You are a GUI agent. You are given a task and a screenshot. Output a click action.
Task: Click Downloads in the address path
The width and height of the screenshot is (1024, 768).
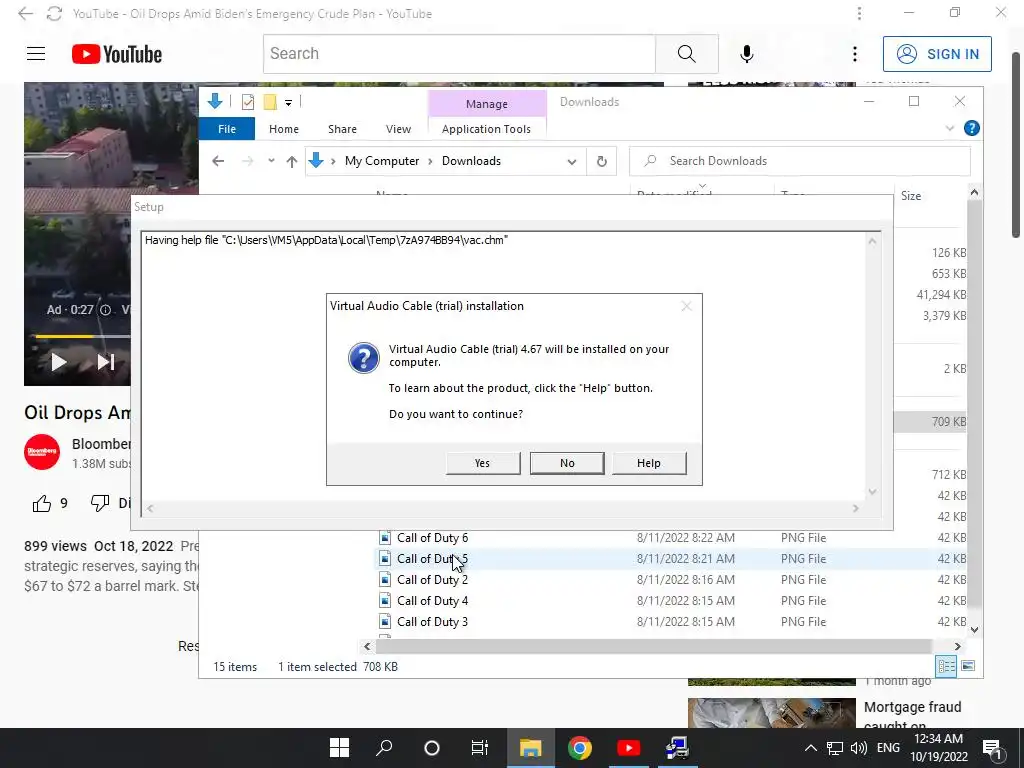click(x=472, y=161)
